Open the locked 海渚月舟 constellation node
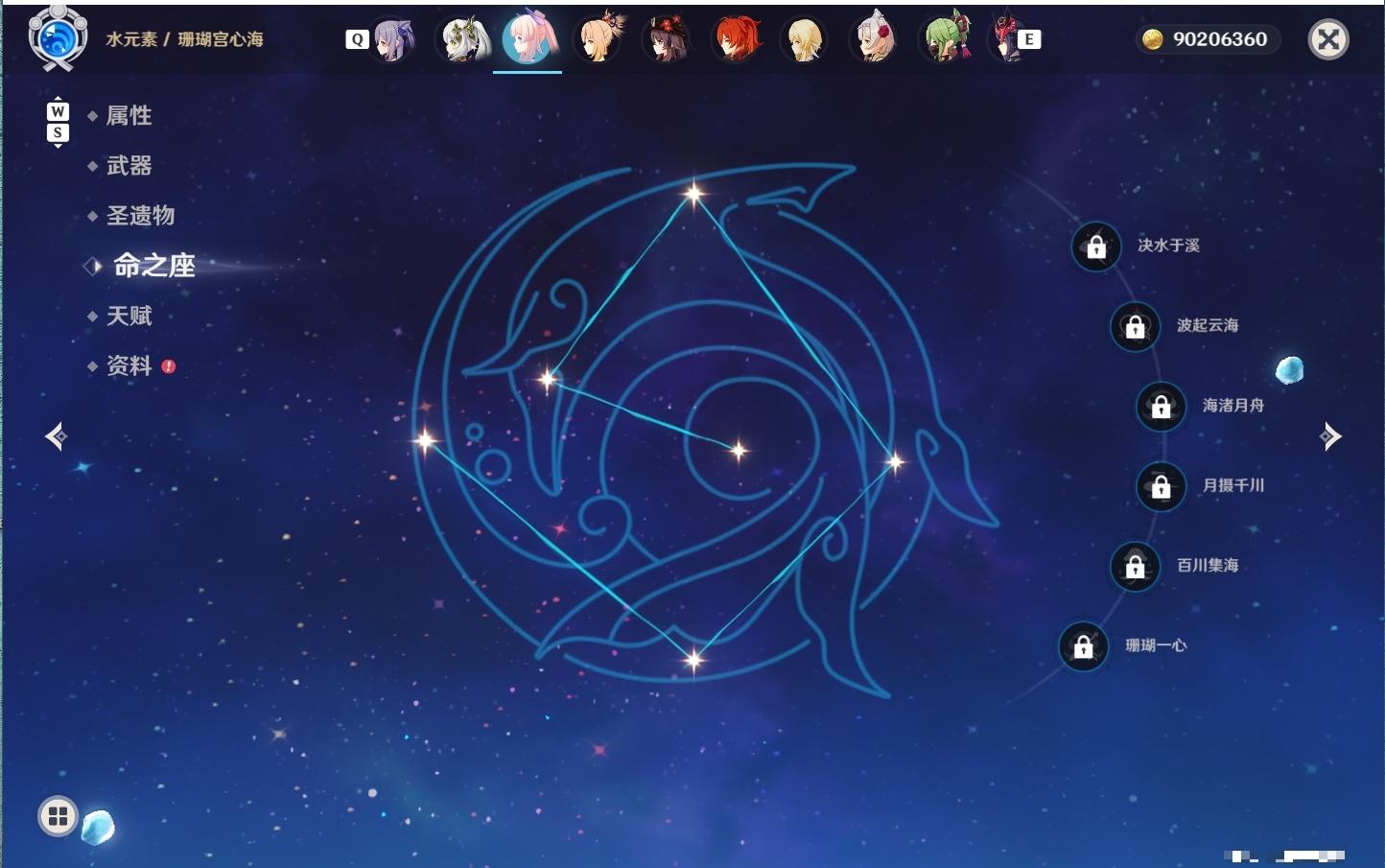This screenshot has width=1385, height=868. (1161, 406)
